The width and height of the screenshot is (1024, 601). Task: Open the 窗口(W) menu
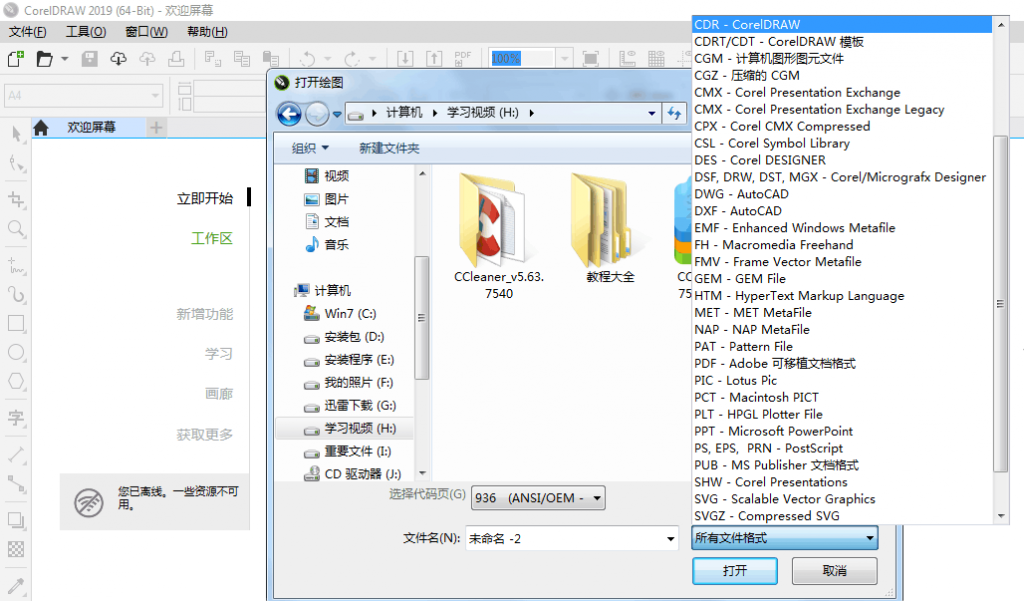tap(146, 31)
